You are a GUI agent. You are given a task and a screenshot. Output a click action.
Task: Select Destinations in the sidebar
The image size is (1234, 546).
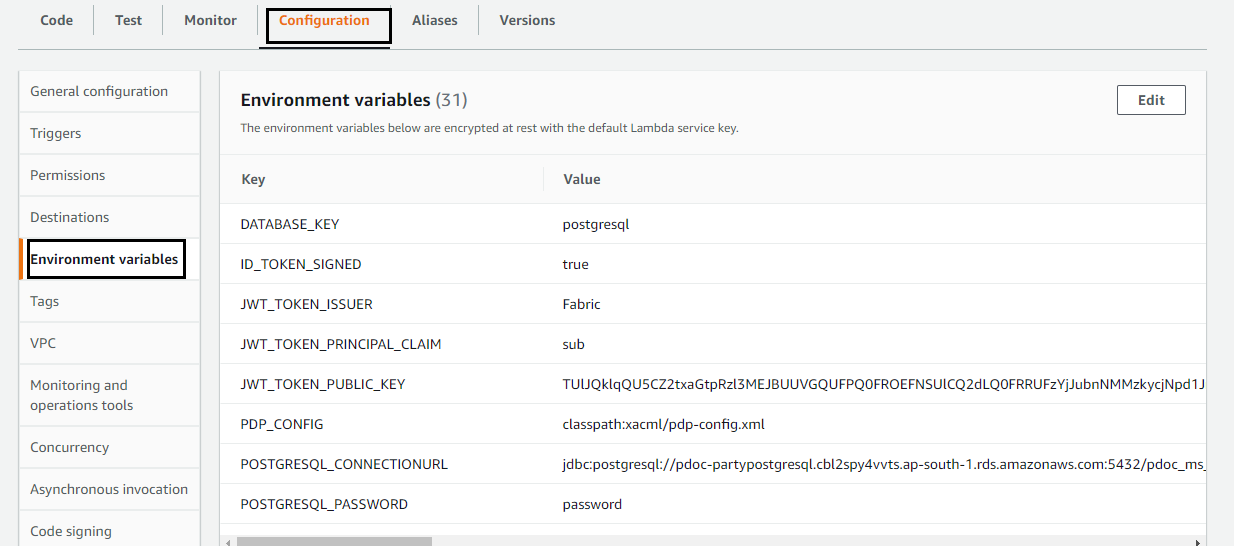pos(70,217)
